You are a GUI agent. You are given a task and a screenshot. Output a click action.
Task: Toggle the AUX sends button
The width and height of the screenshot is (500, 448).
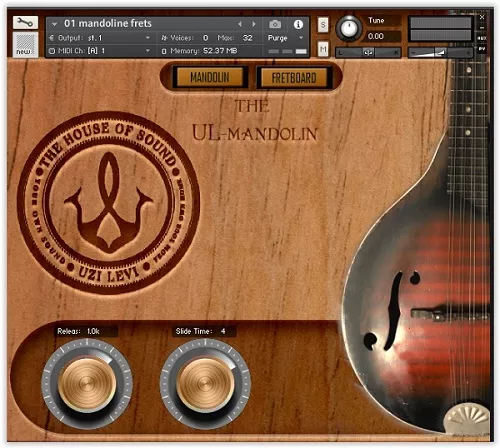click(482, 38)
